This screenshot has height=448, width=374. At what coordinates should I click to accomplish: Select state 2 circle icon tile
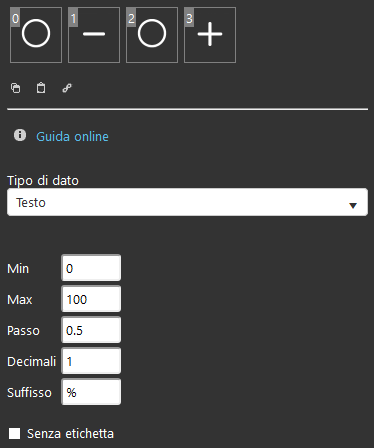pyautogui.click(x=152, y=35)
